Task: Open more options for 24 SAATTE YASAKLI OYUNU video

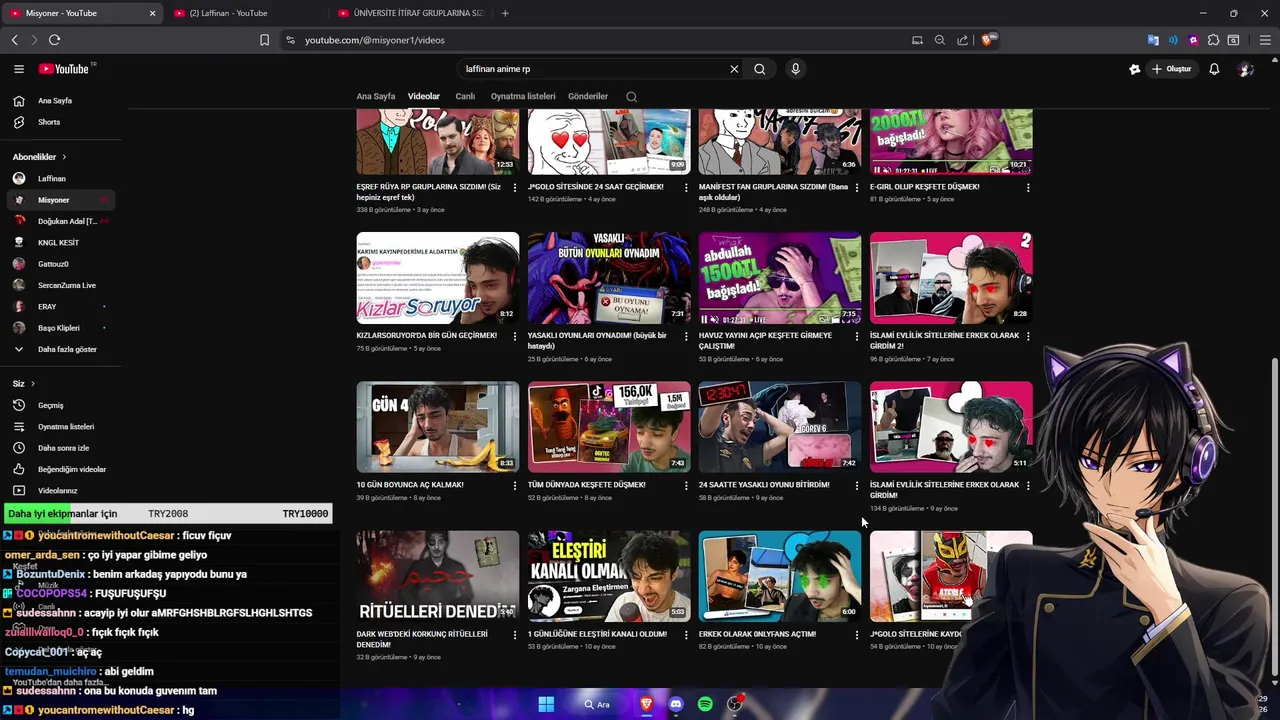Action: point(857,486)
